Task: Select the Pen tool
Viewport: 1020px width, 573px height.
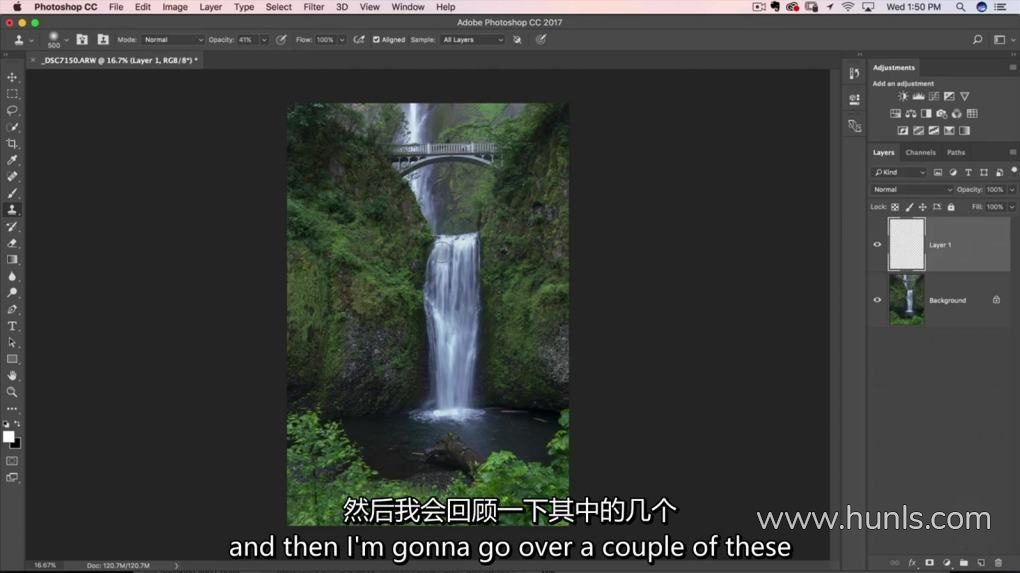Action: coord(12,310)
